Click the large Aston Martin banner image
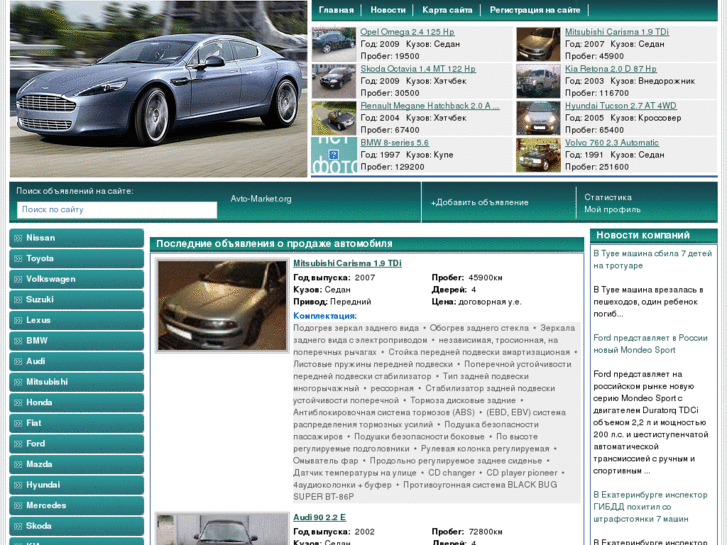Screen dimensions: 727x545 point(159,89)
